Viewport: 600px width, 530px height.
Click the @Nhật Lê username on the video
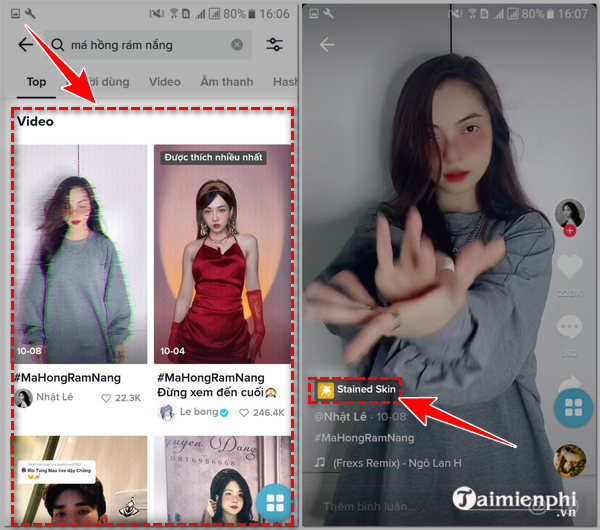point(340,417)
